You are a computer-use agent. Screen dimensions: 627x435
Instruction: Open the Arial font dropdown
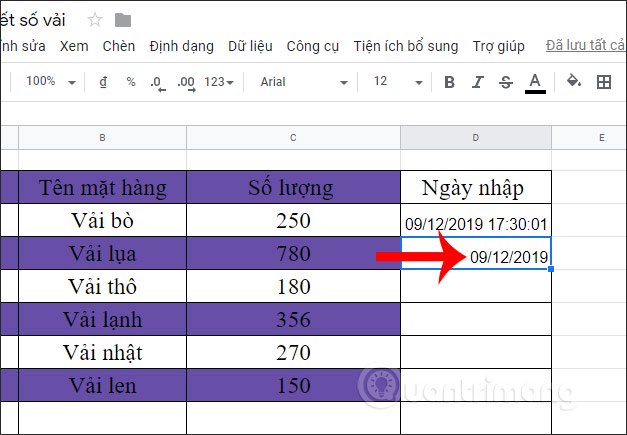(304, 82)
